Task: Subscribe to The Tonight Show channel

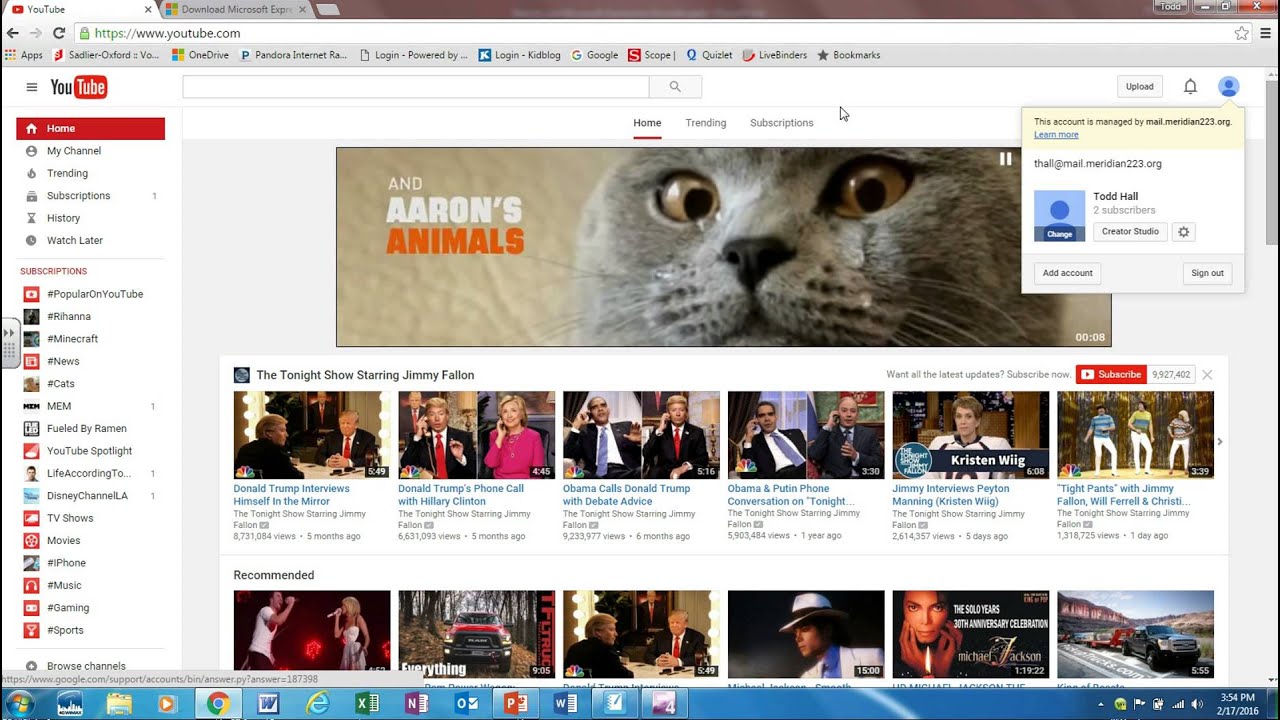Action: 1110,375
